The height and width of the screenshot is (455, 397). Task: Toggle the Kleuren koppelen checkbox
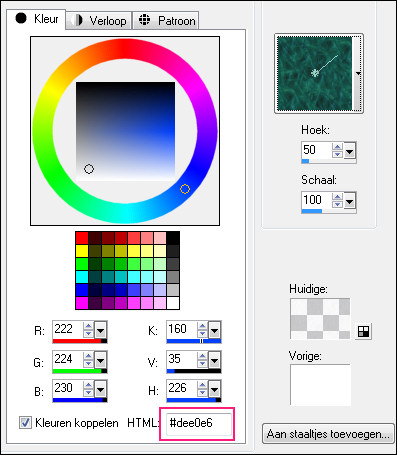(25, 423)
